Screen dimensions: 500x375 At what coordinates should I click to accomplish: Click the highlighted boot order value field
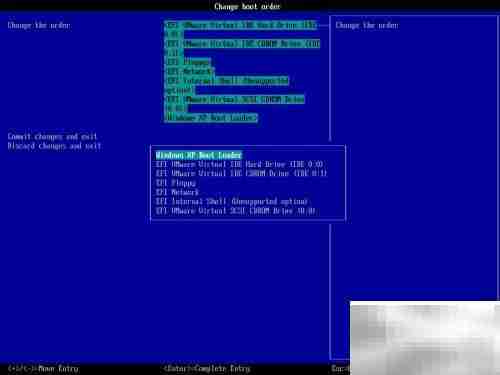coord(242,71)
